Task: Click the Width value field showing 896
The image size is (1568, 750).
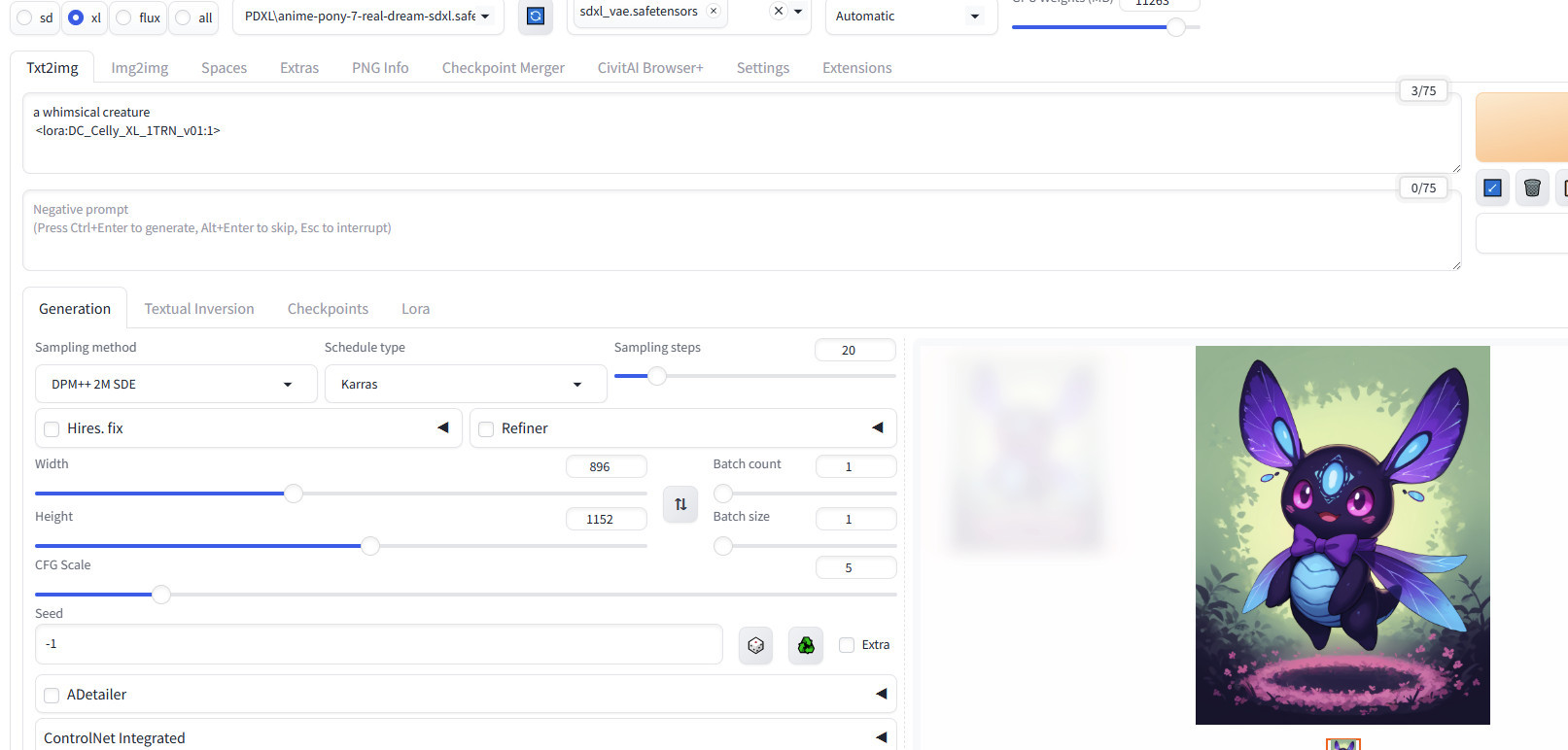Action: click(x=607, y=466)
